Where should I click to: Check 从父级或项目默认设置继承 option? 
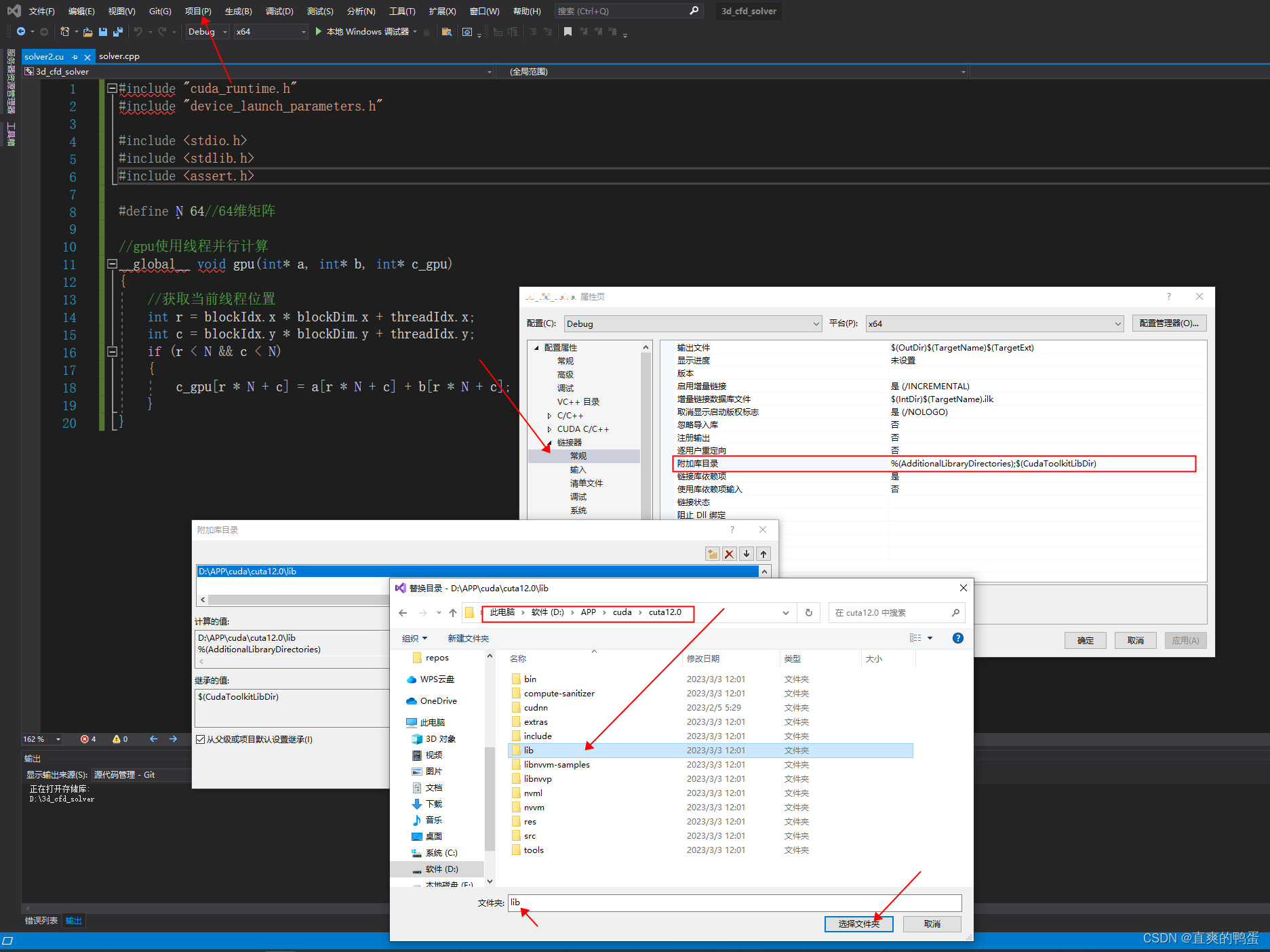(200, 739)
